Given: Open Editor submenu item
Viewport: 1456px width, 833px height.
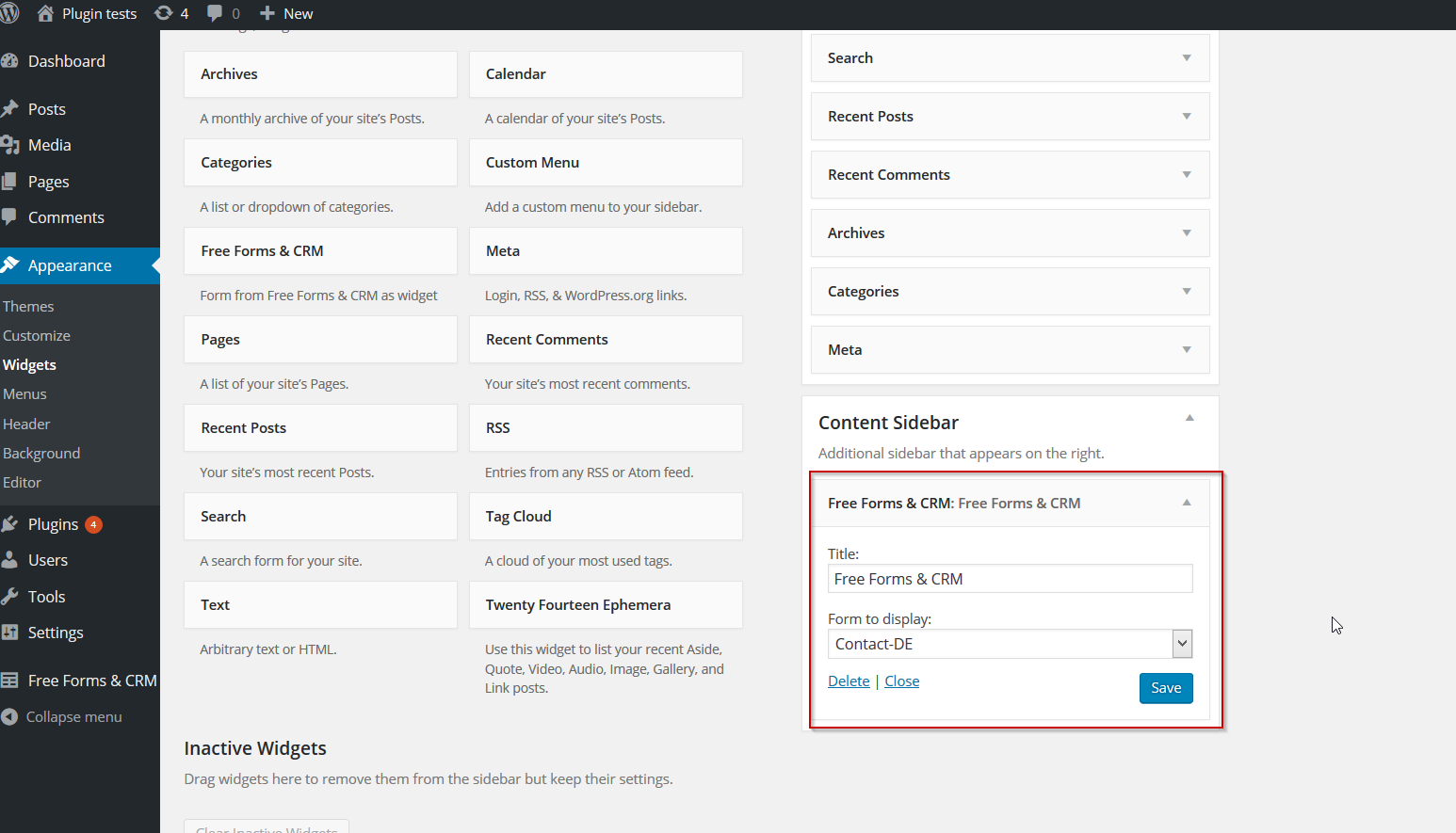Looking at the screenshot, I should point(22,483).
